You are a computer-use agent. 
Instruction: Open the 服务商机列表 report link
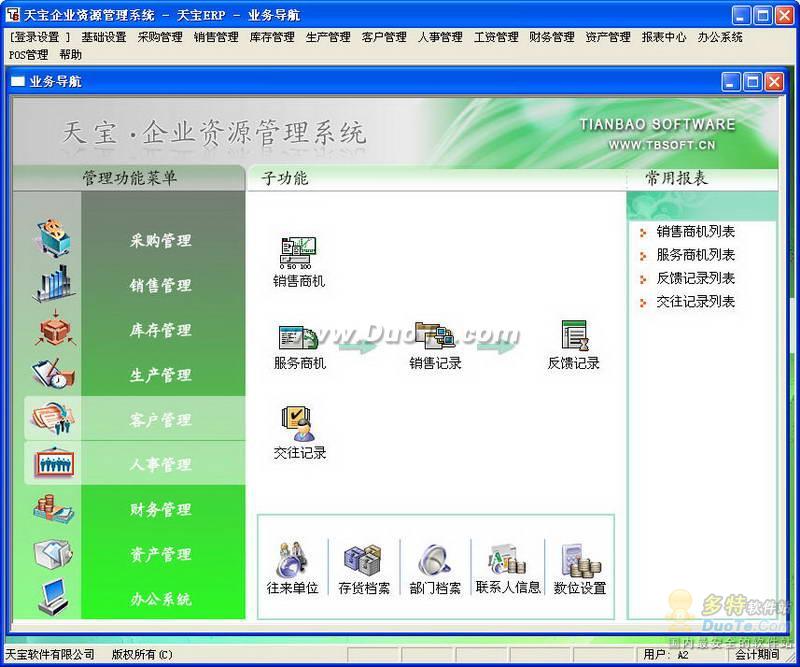pos(695,255)
